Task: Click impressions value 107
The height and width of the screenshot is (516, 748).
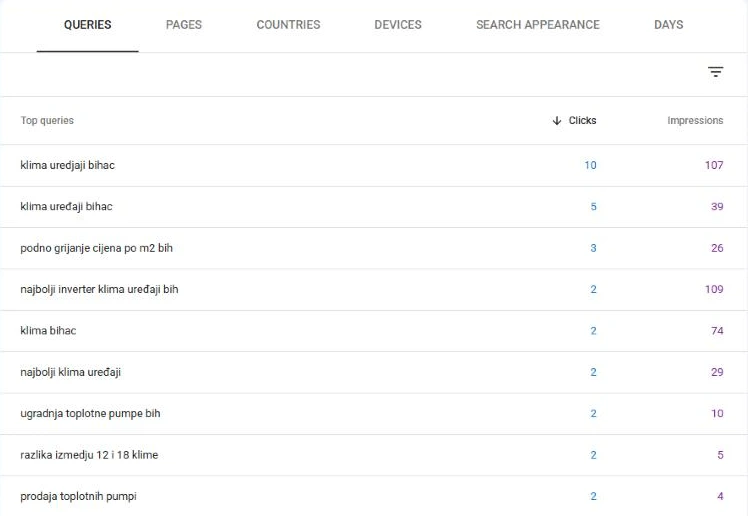Action: [714, 165]
